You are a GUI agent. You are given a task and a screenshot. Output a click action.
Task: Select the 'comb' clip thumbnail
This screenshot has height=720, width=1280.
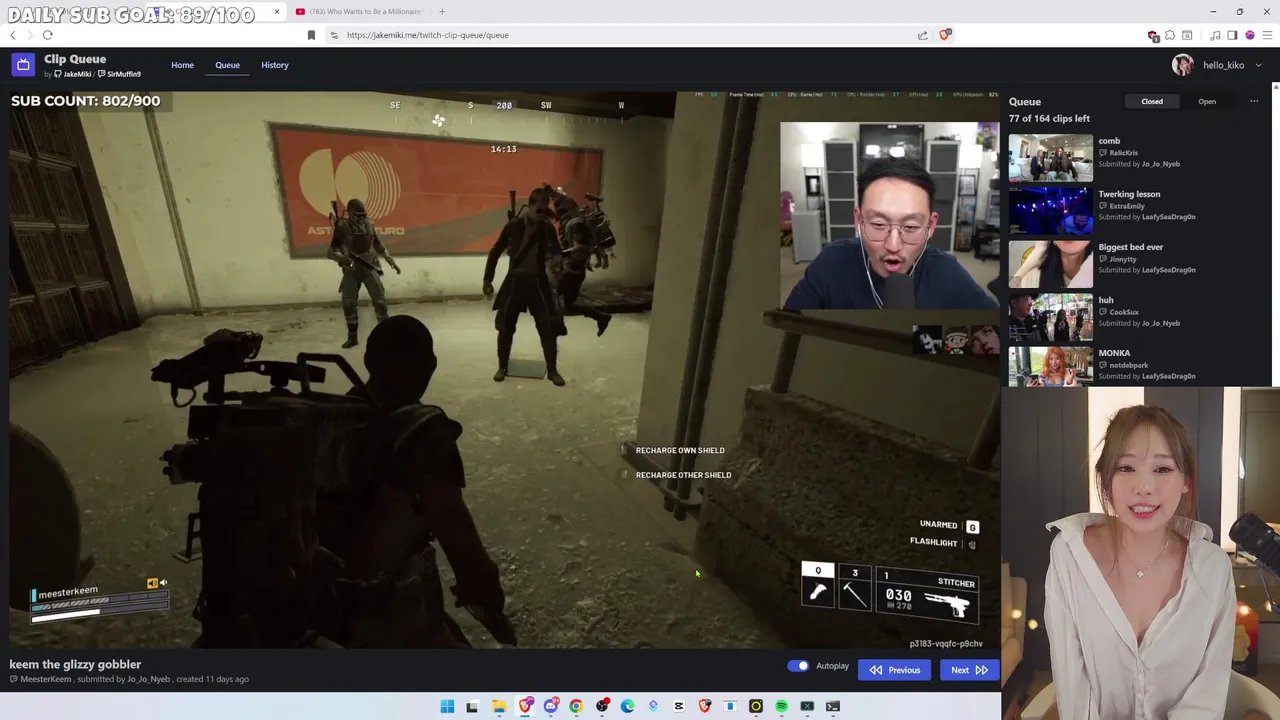pyautogui.click(x=1050, y=157)
